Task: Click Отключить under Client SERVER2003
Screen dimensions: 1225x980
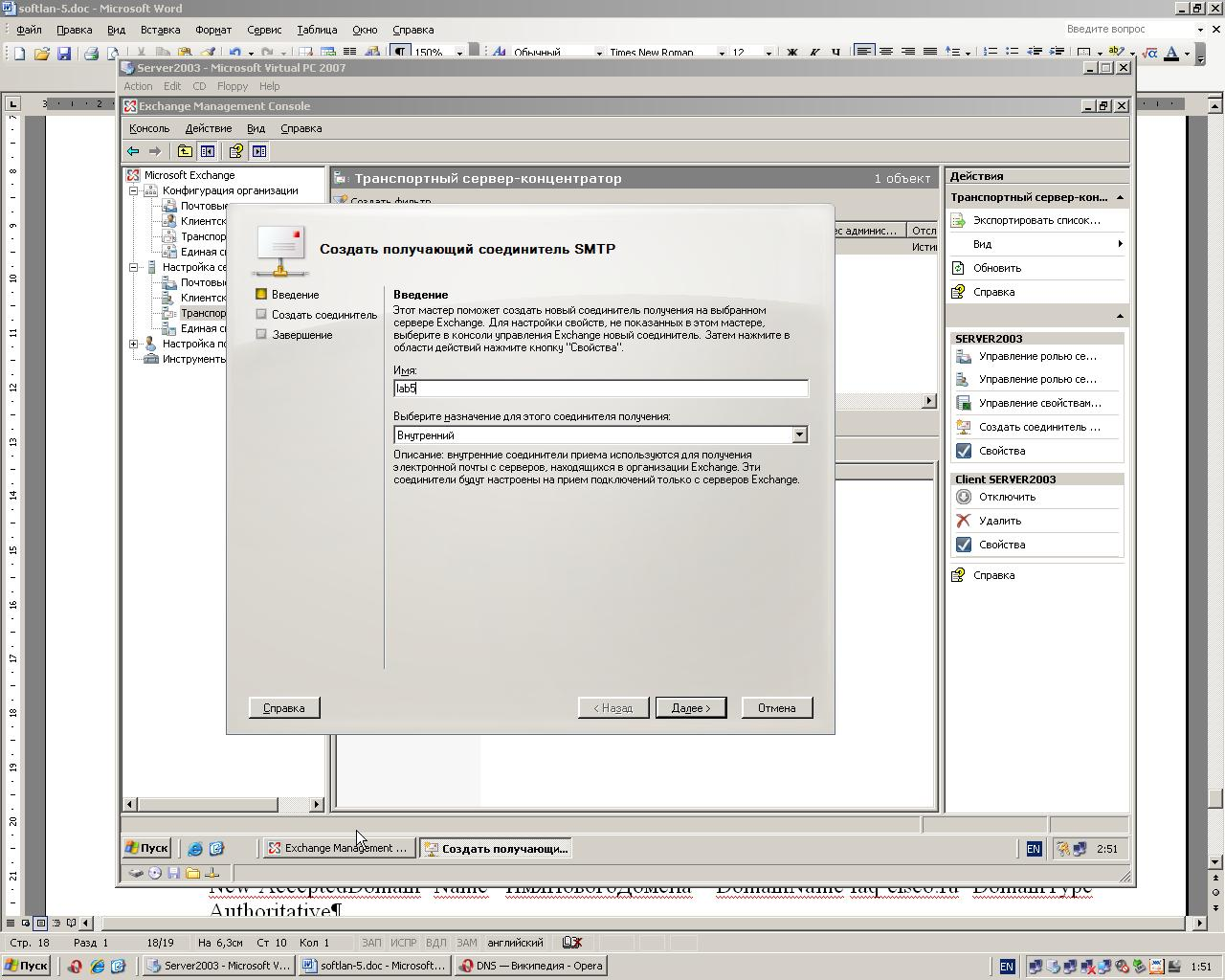Action: tap(1007, 497)
